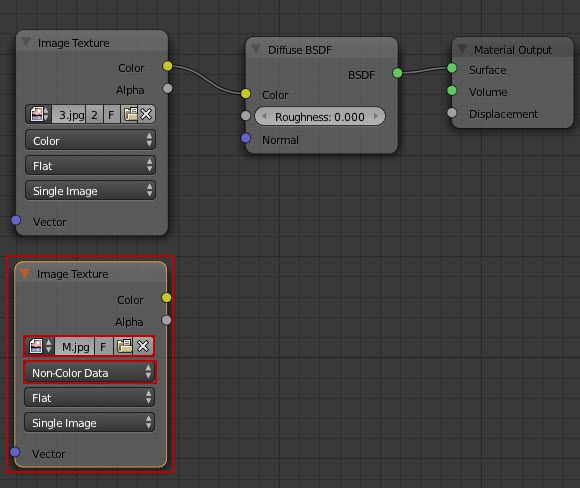Collapse the Diffuse BSDF node triangle
This screenshot has height=488, width=580.
256,49
